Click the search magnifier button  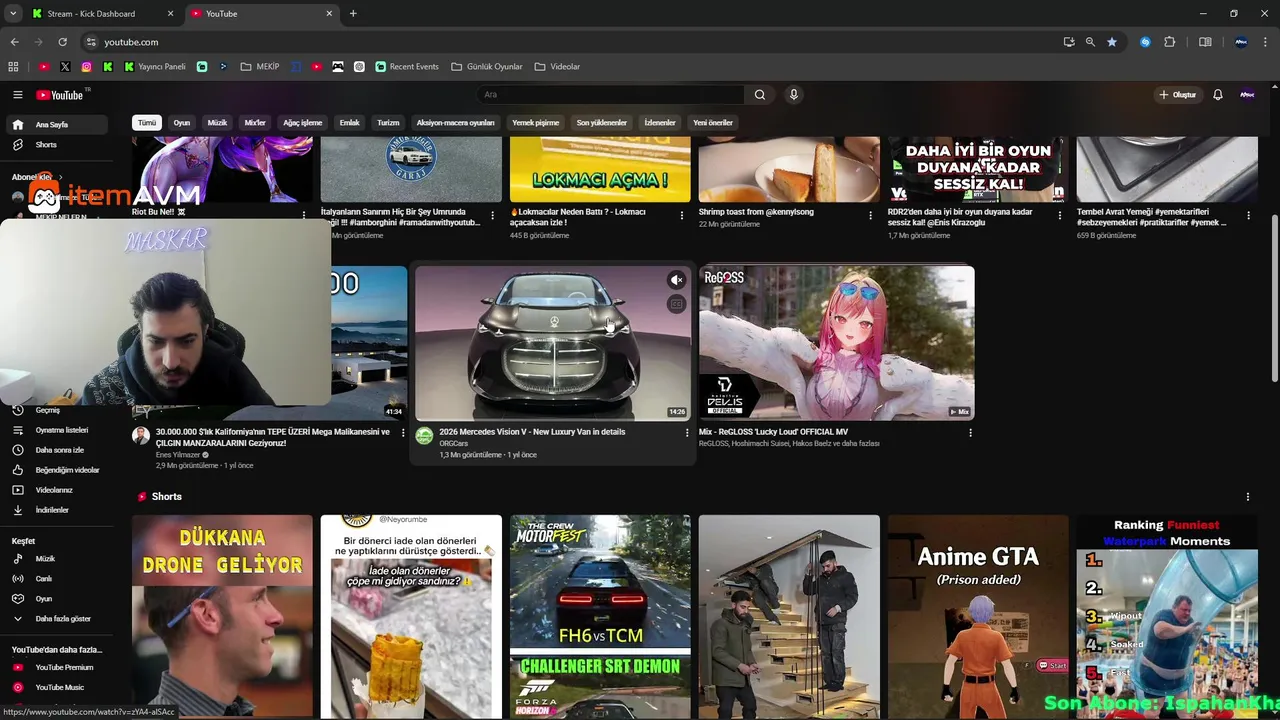click(x=760, y=95)
